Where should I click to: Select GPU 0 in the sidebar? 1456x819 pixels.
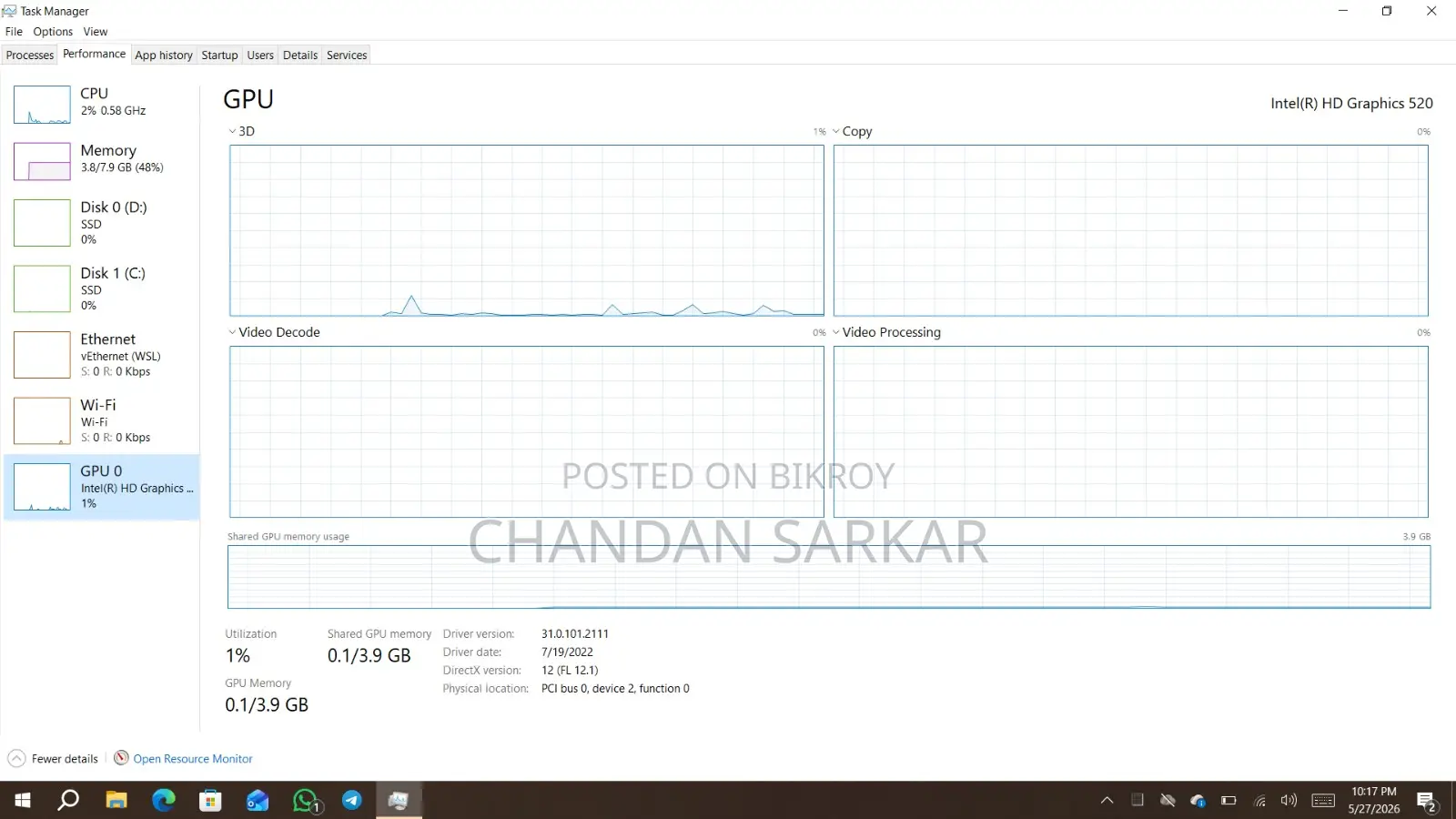click(x=102, y=487)
